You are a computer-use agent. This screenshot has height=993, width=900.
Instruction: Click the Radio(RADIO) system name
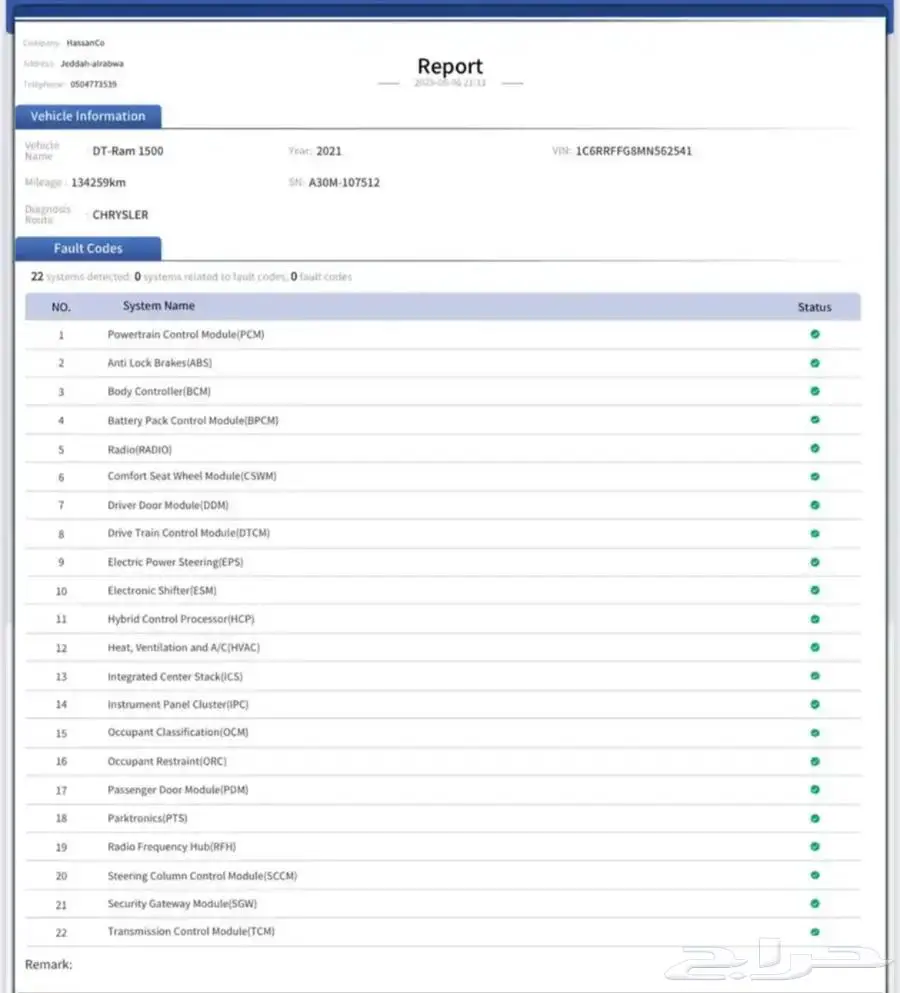pos(139,450)
